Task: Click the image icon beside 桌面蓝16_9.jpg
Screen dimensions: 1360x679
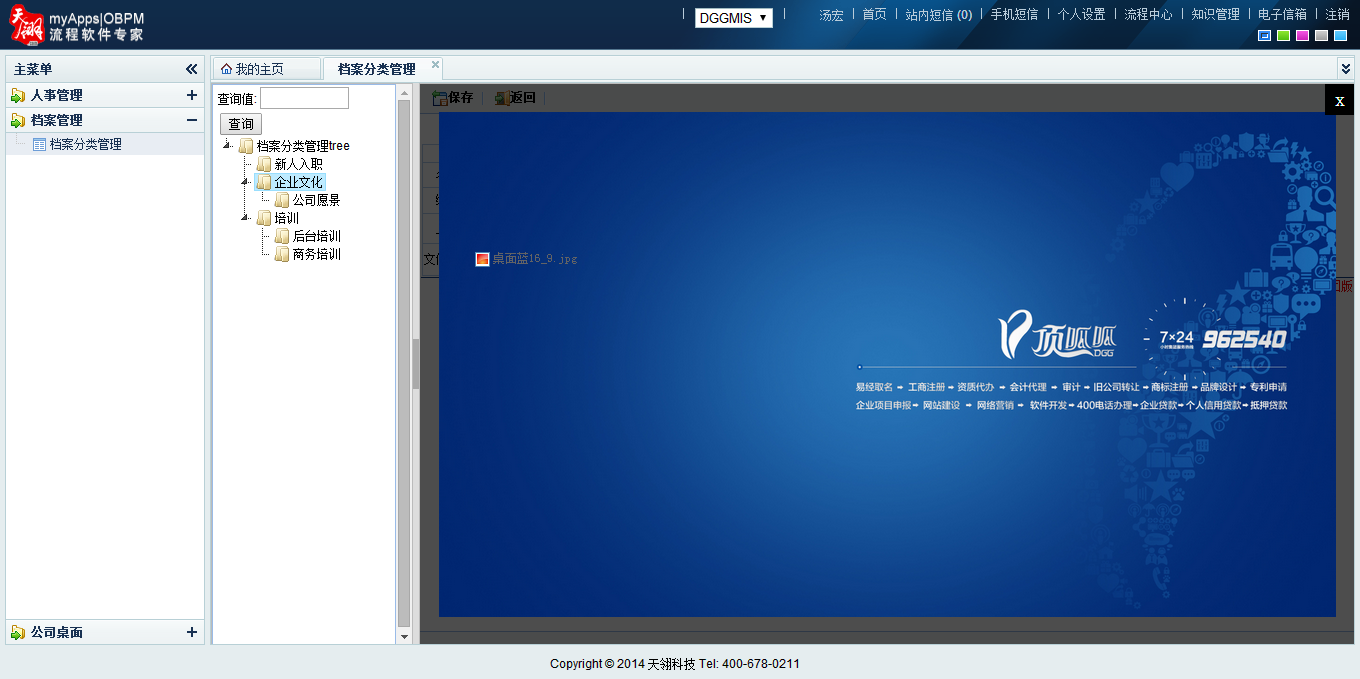Action: [x=482, y=259]
